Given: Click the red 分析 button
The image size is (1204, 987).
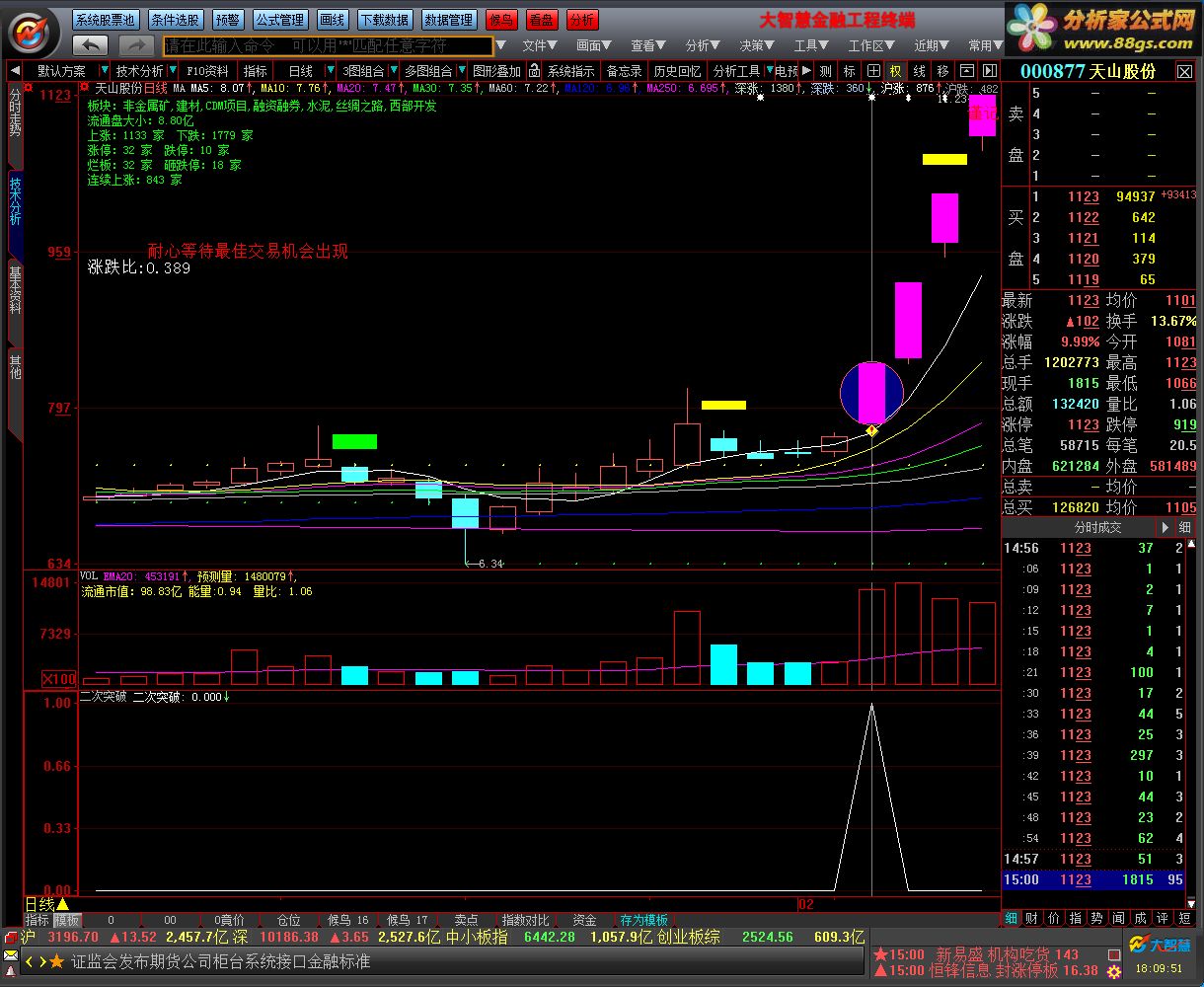Looking at the screenshot, I should point(581,19).
